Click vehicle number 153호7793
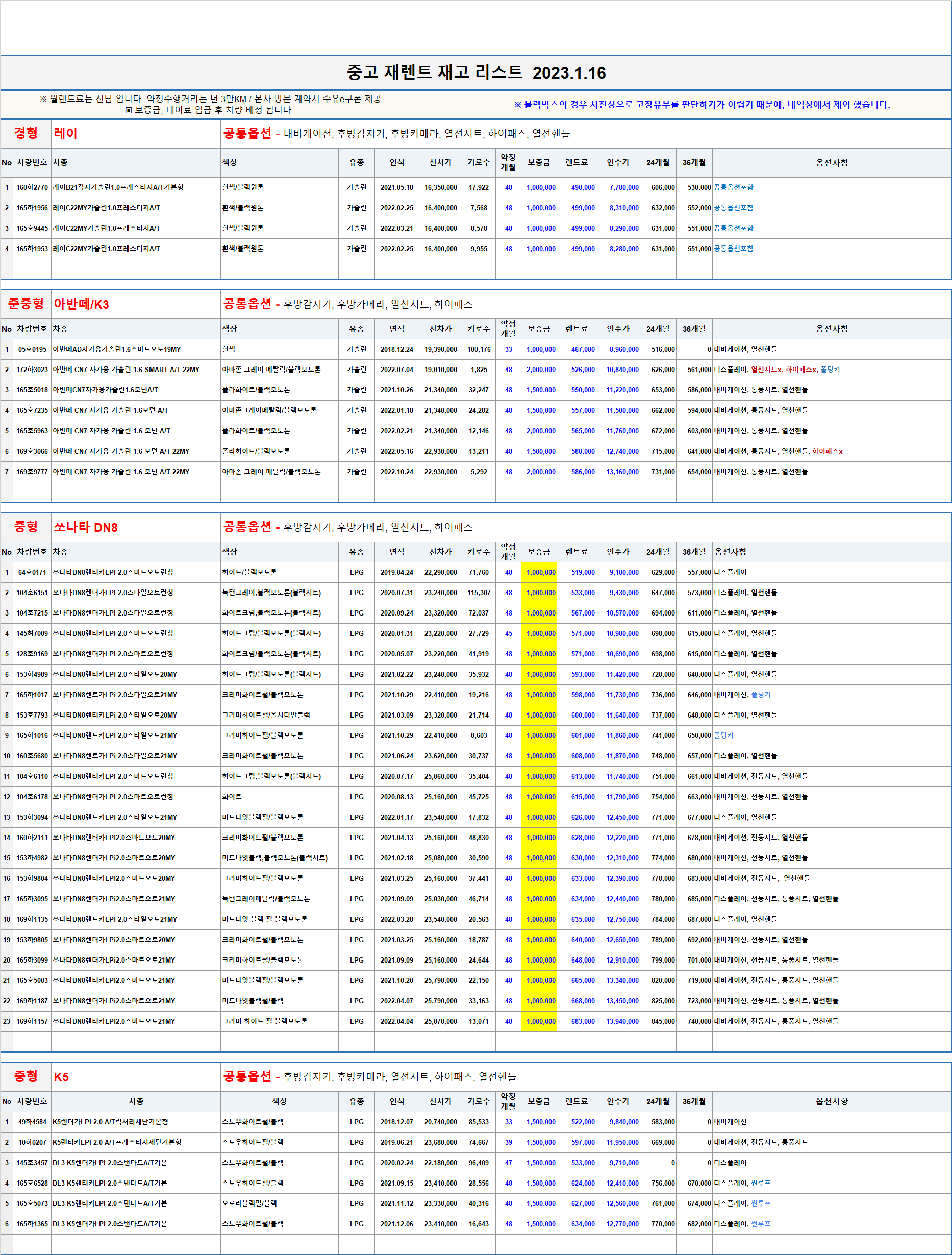 point(32,715)
